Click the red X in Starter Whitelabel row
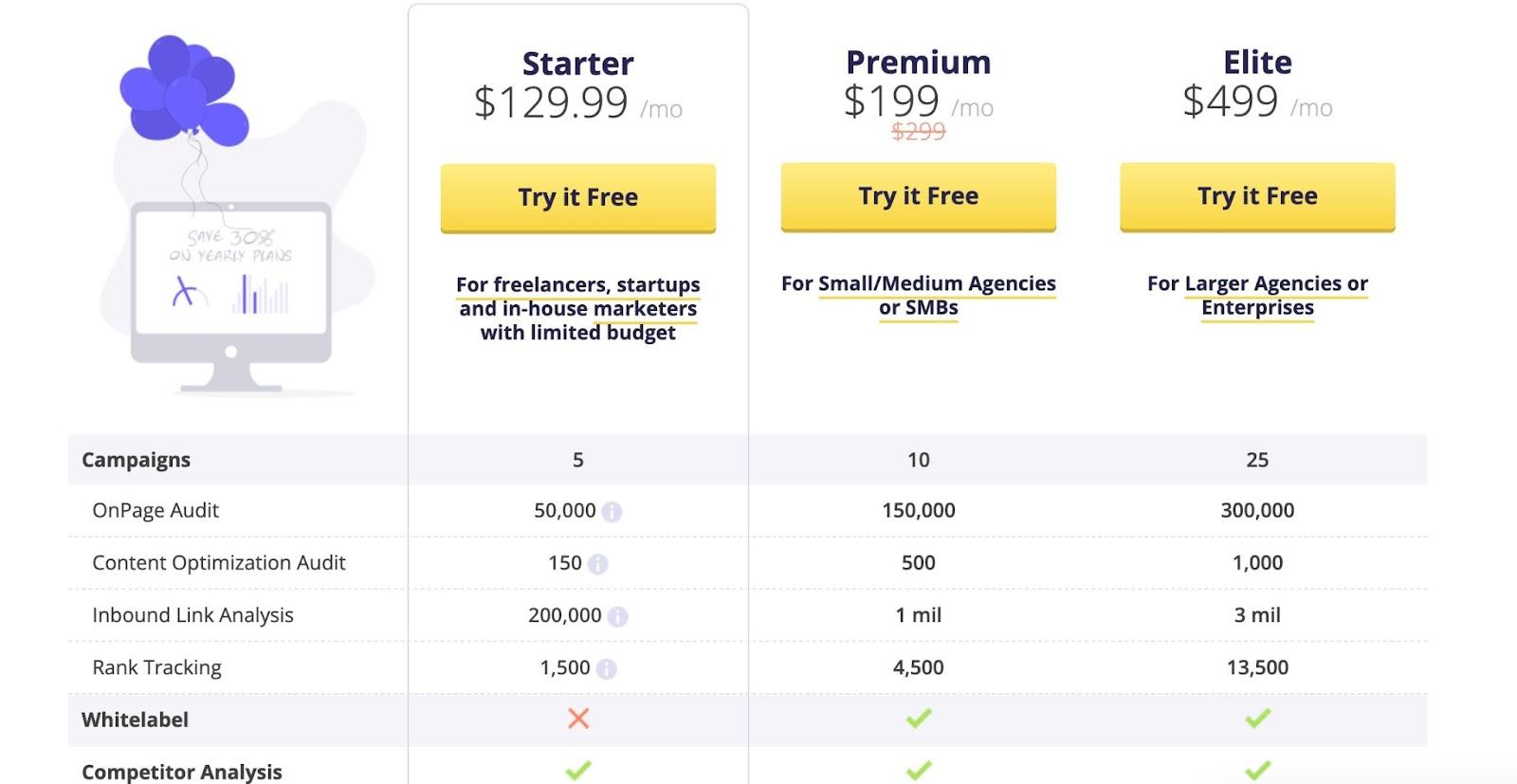The width and height of the screenshot is (1517, 784). [x=578, y=719]
